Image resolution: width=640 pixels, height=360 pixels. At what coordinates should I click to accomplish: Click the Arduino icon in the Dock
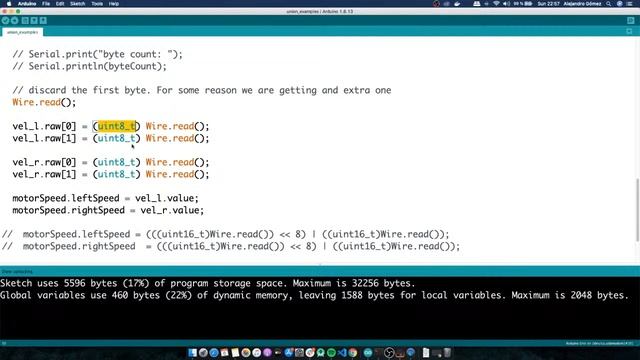pyautogui.click(x=368, y=353)
